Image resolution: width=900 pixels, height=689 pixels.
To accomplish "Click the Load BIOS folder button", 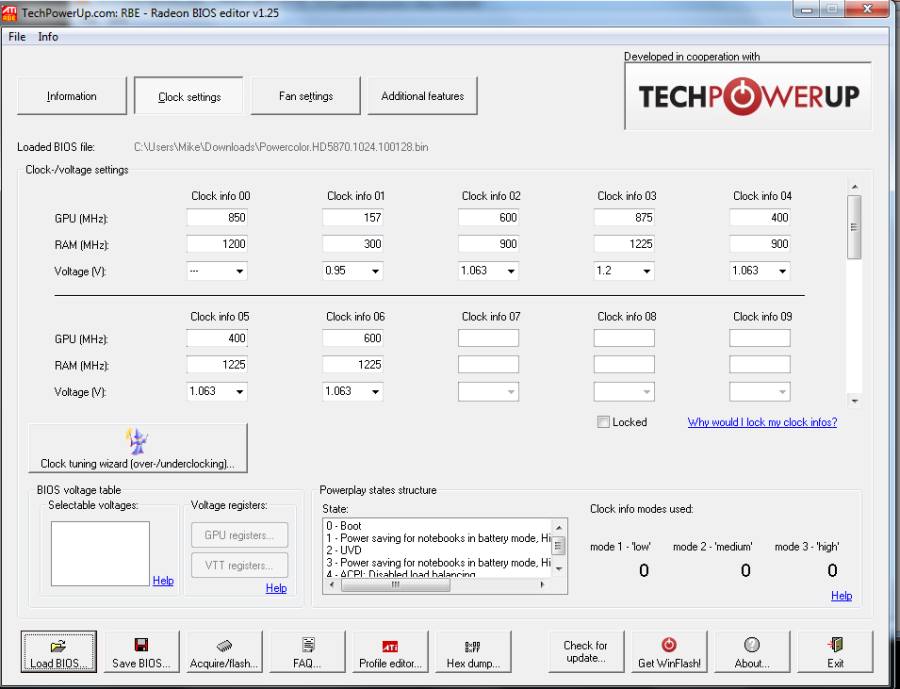I will 59,652.
